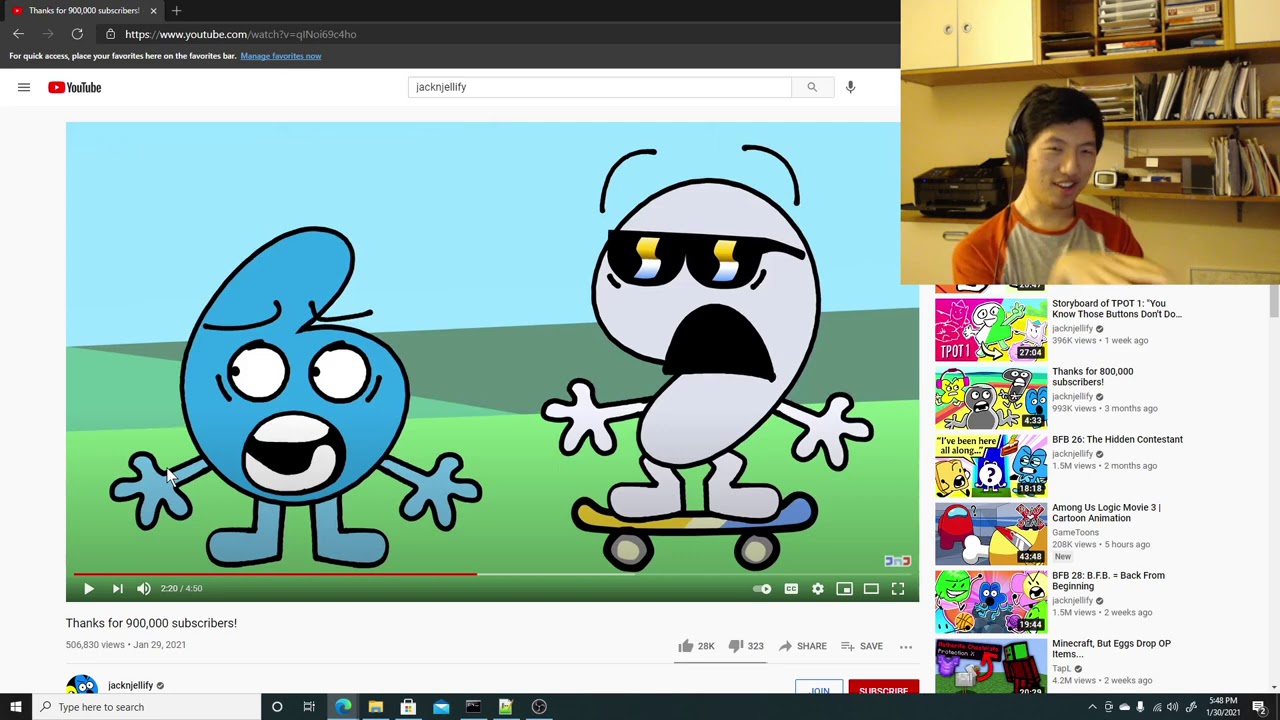Screen dimensions: 1280x720
Task: Go back in the browser
Action: click(x=18, y=34)
